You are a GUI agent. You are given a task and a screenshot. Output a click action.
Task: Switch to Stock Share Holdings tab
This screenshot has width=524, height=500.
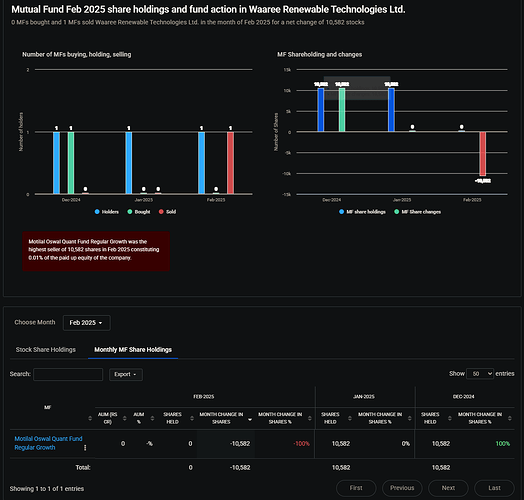[46, 350]
